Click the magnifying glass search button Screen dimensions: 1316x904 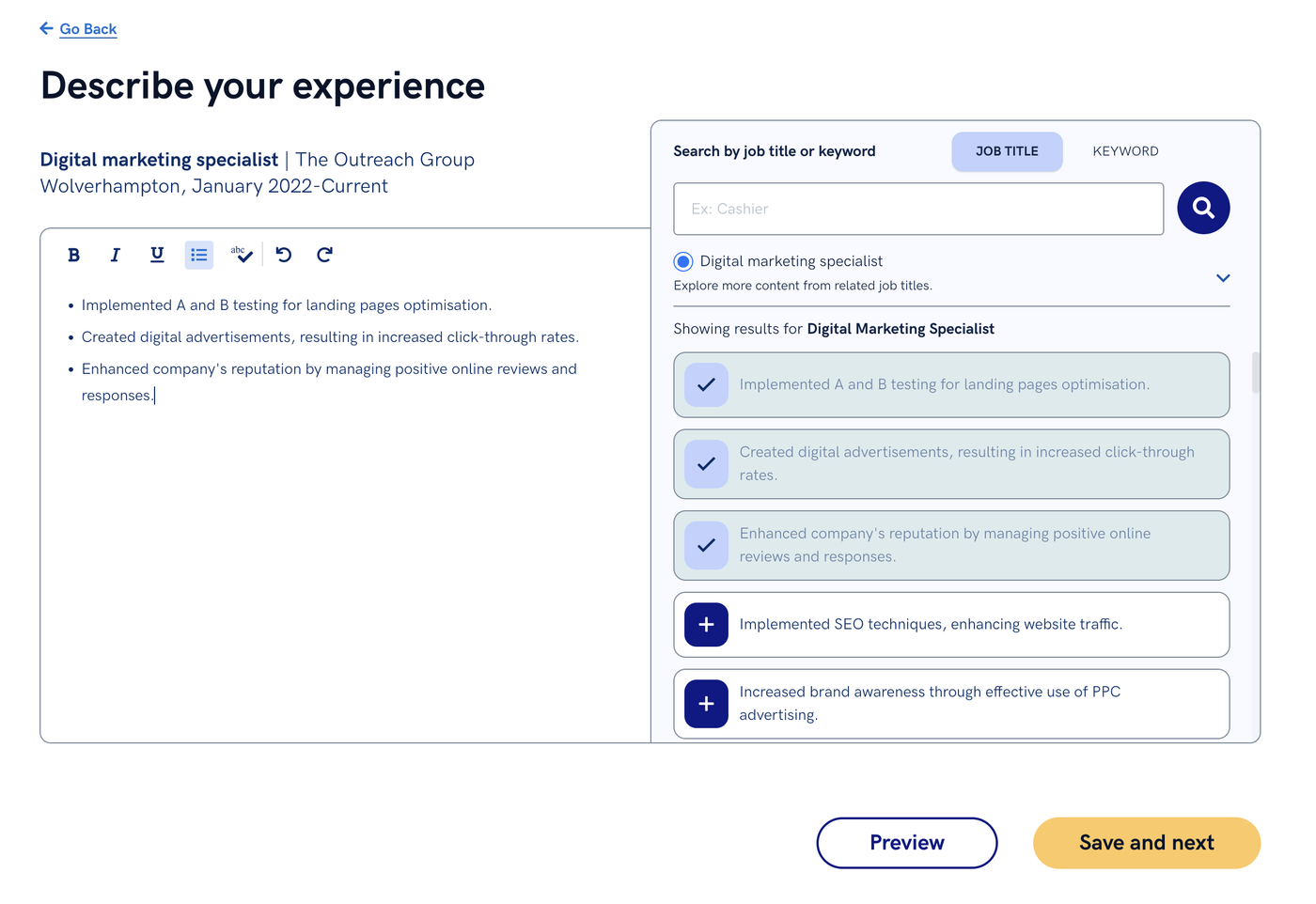[x=1203, y=208]
